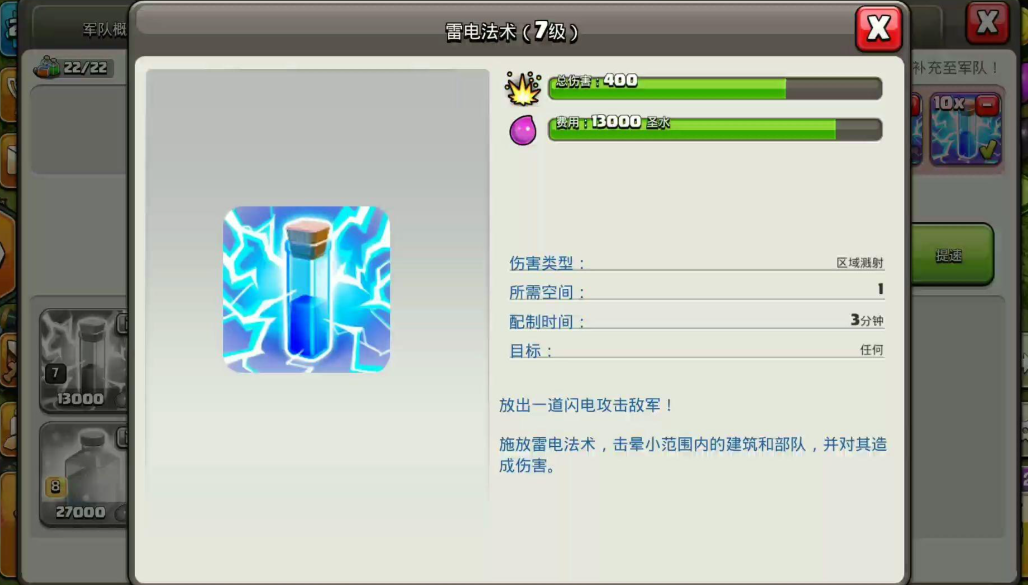Click the 目标 任何 row

[x=696, y=350]
